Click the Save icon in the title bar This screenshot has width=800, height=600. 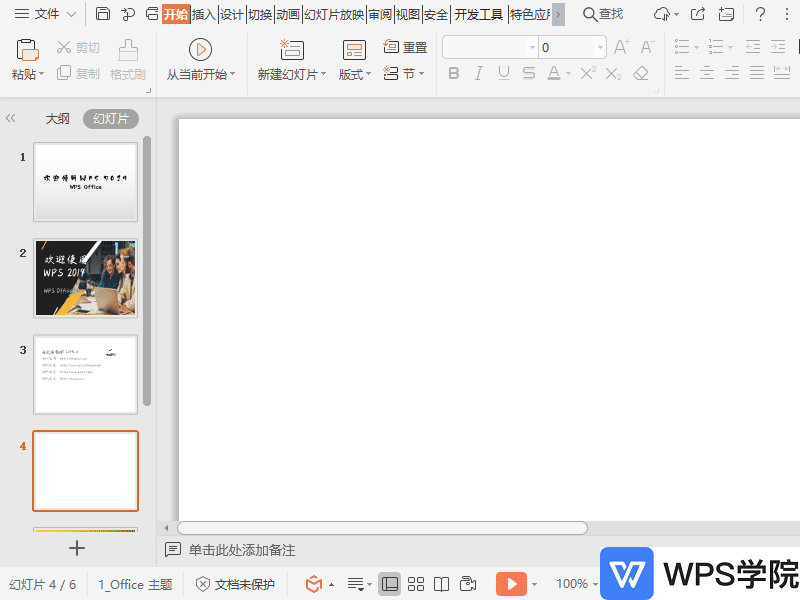tap(103, 14)
